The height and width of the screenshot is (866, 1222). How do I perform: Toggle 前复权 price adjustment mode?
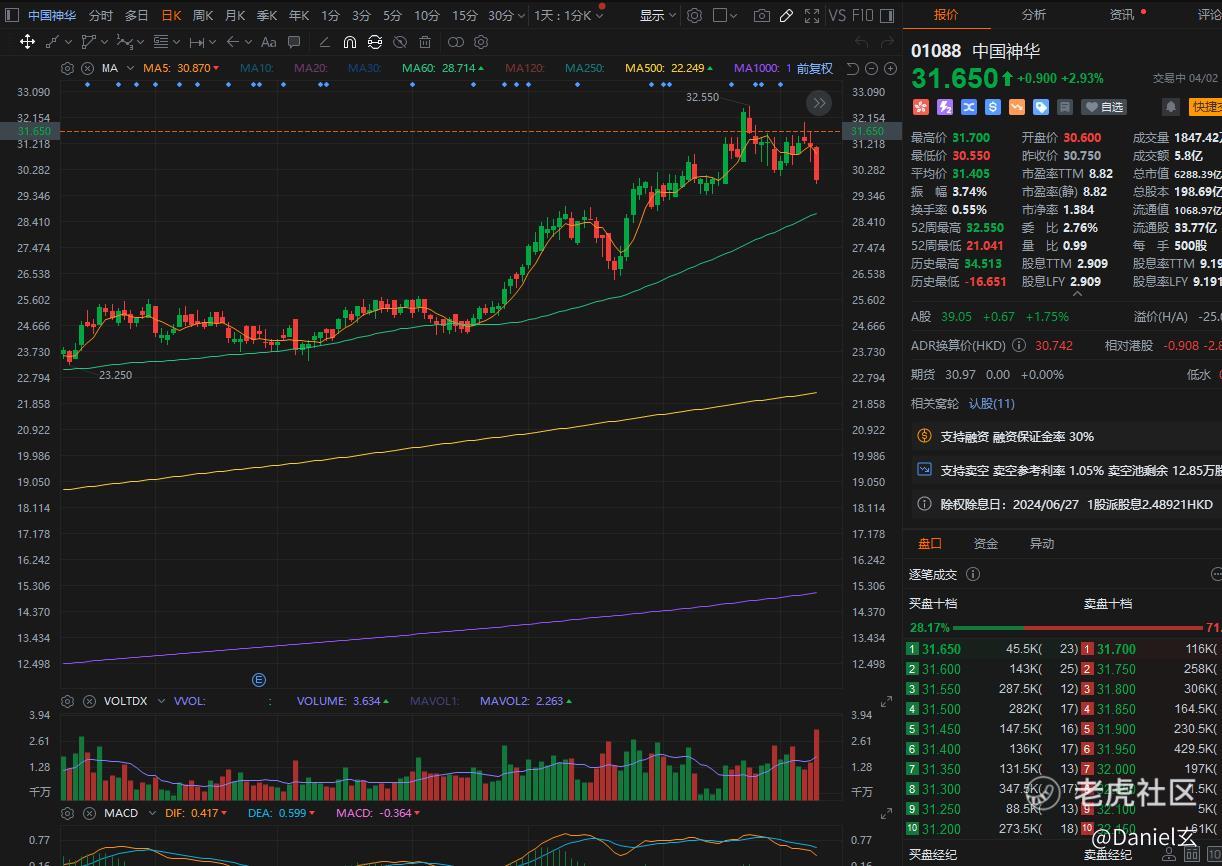click(x=815, y=68)
